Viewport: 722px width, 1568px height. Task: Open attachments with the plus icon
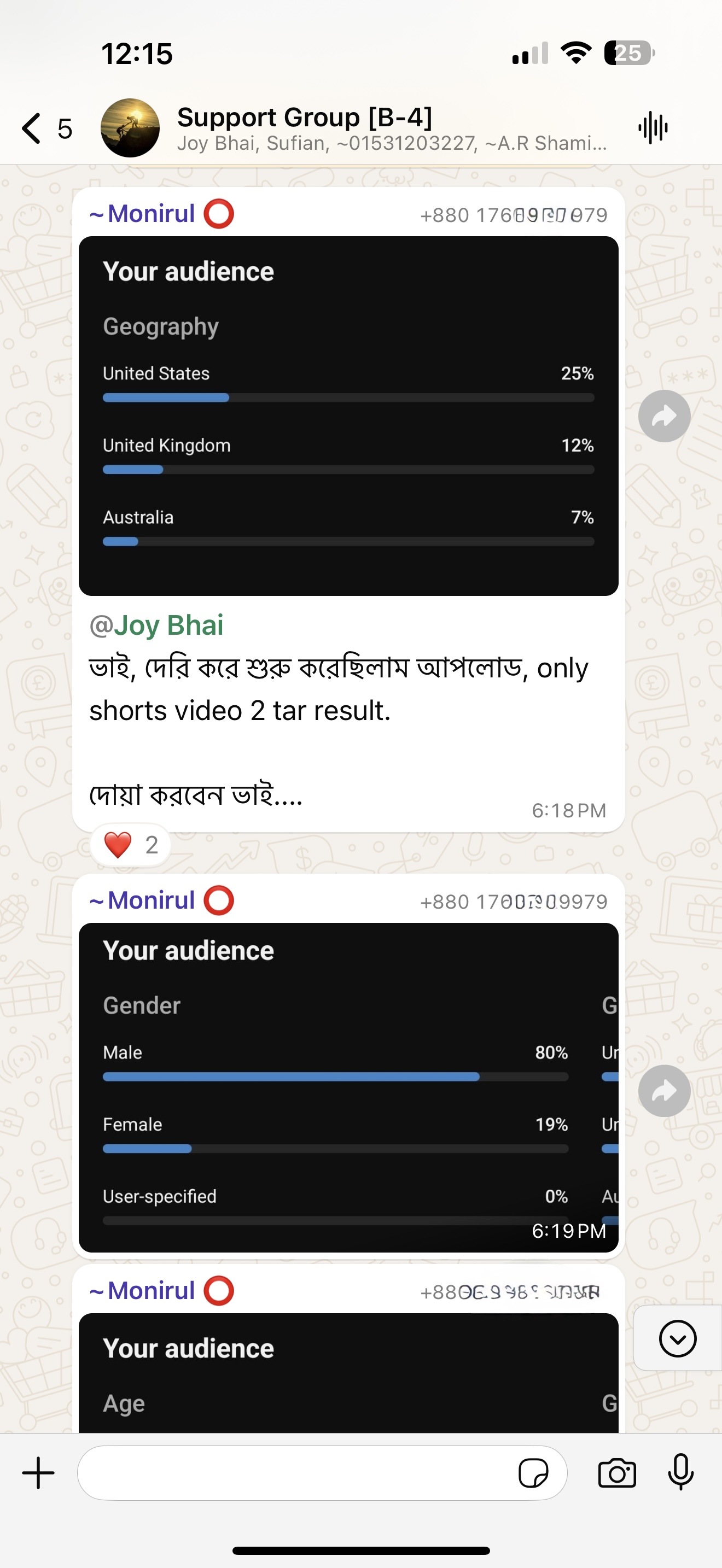click(x=38, y=1473)
